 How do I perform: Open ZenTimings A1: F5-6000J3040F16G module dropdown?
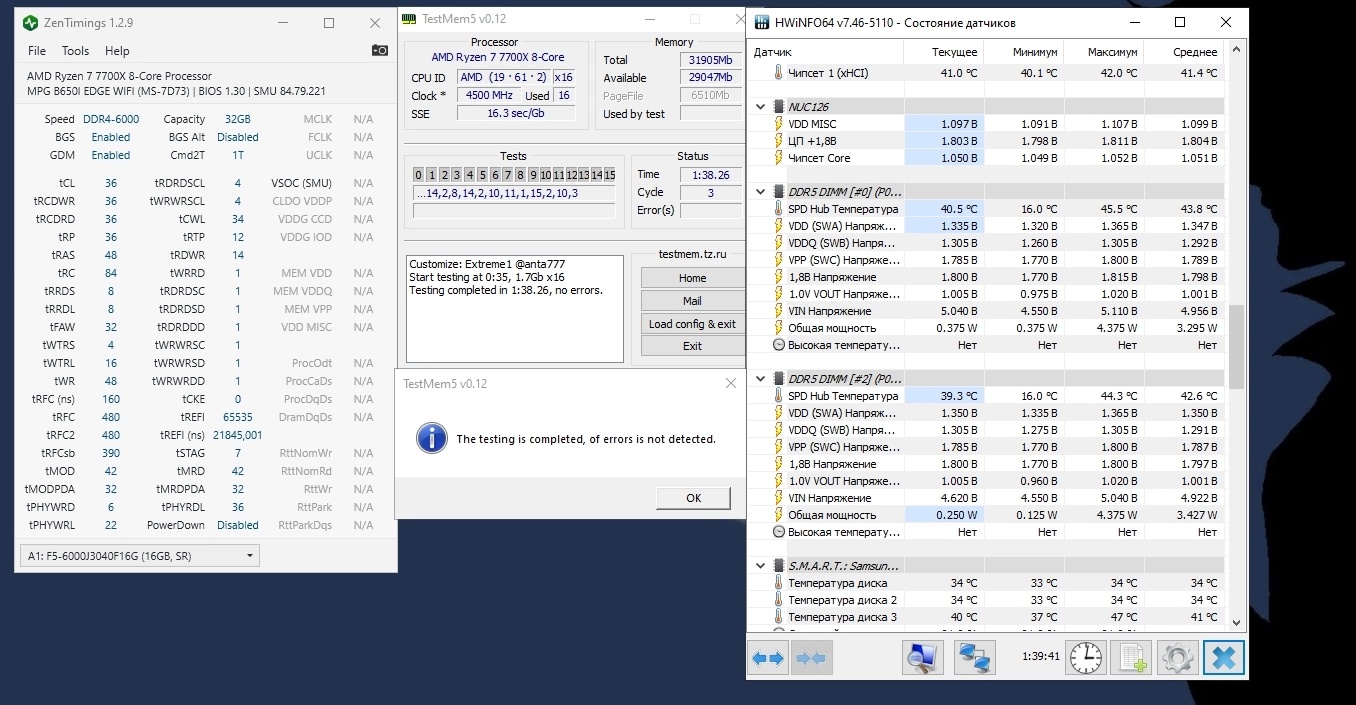[140, 556]
